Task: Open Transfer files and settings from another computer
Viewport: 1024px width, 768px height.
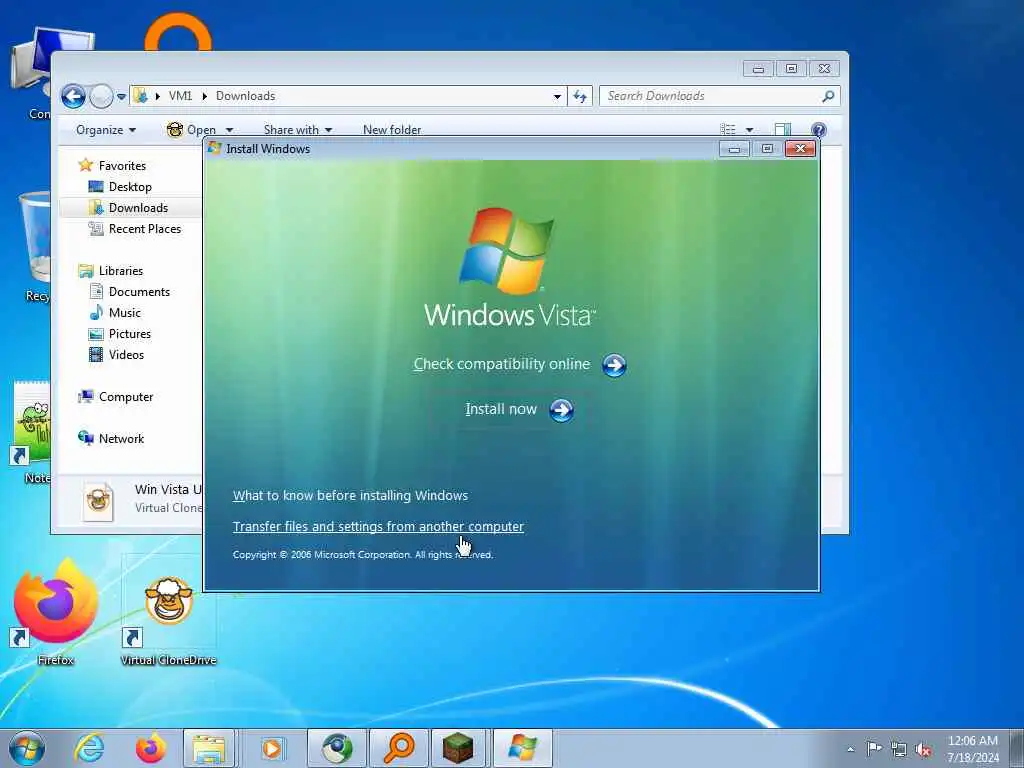Action: click(x=378, y=526)
